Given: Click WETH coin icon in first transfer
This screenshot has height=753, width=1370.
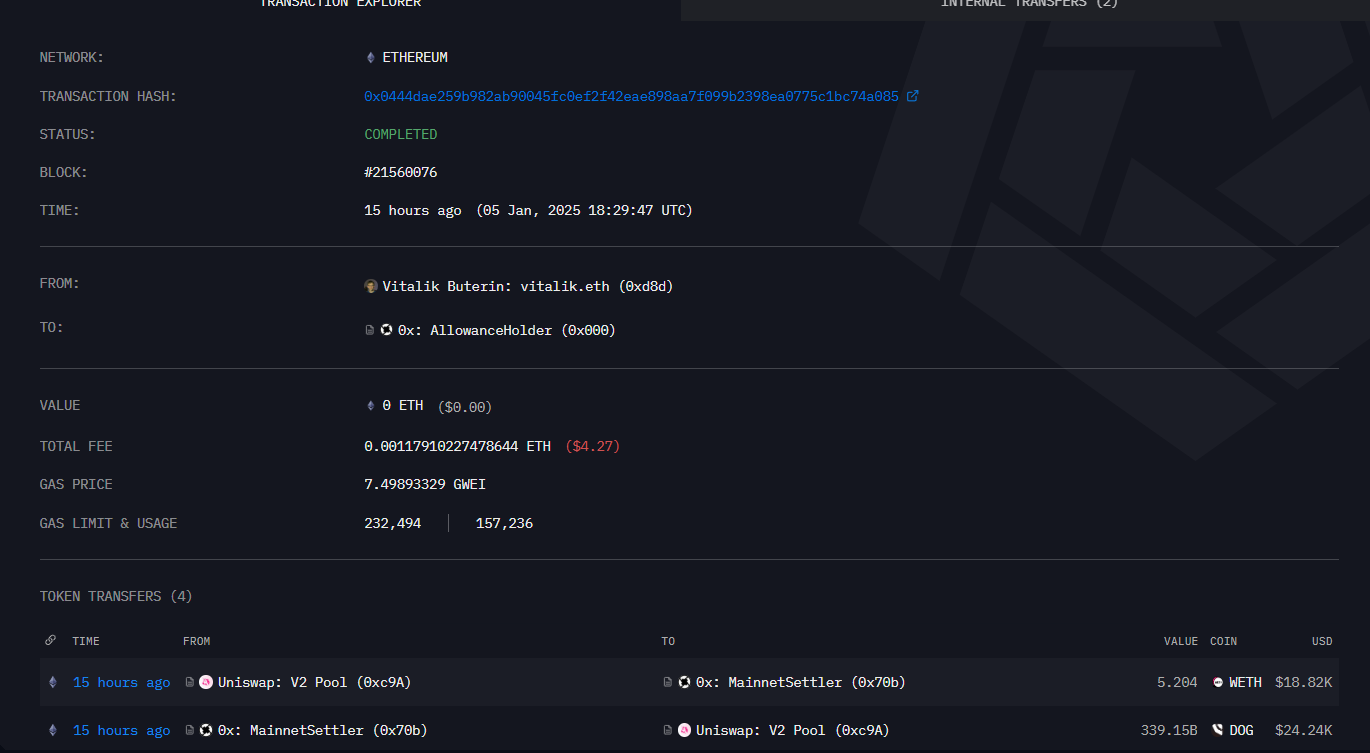Looking at the screenshot, I should (x=1218, y=682).
